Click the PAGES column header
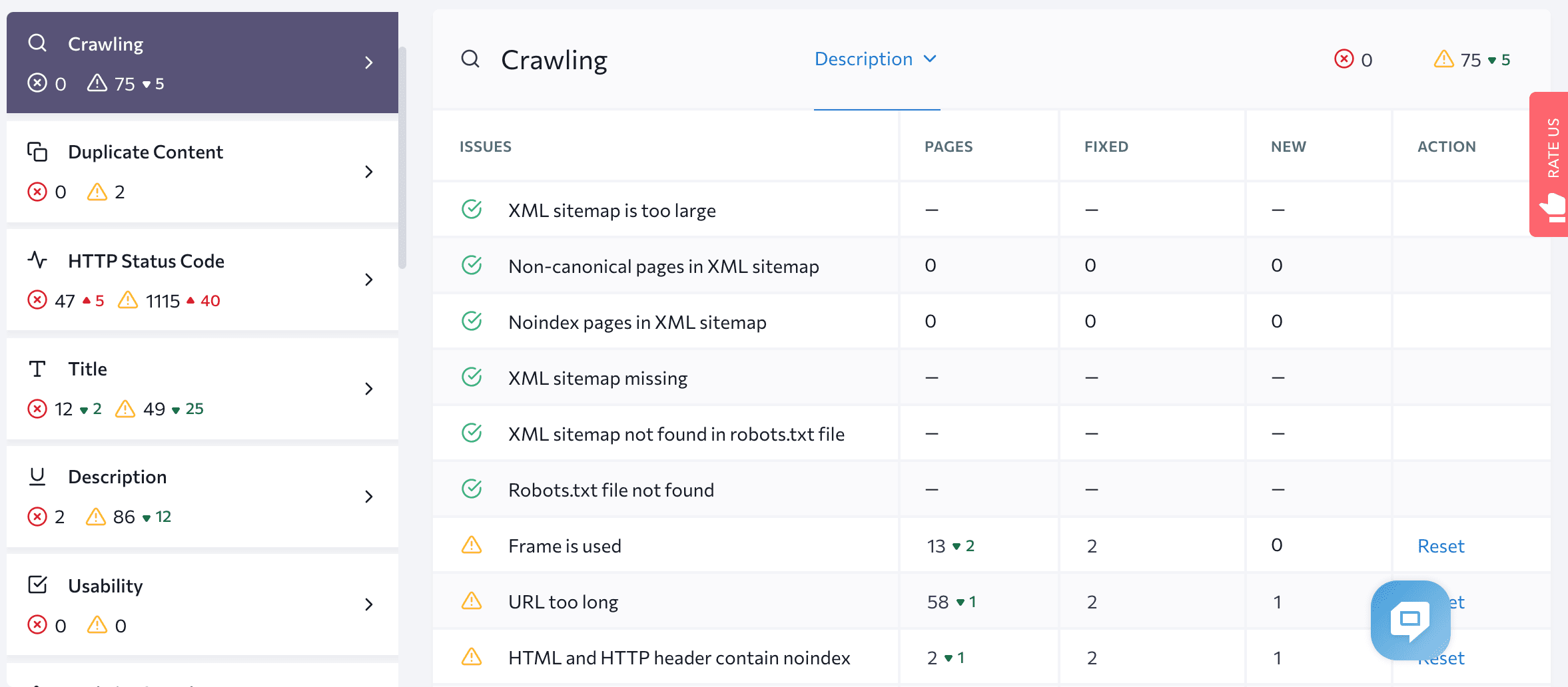Image resolution: width=1568 pixels, height=687 pixels. pyautogui.click(x=949, y=146)
